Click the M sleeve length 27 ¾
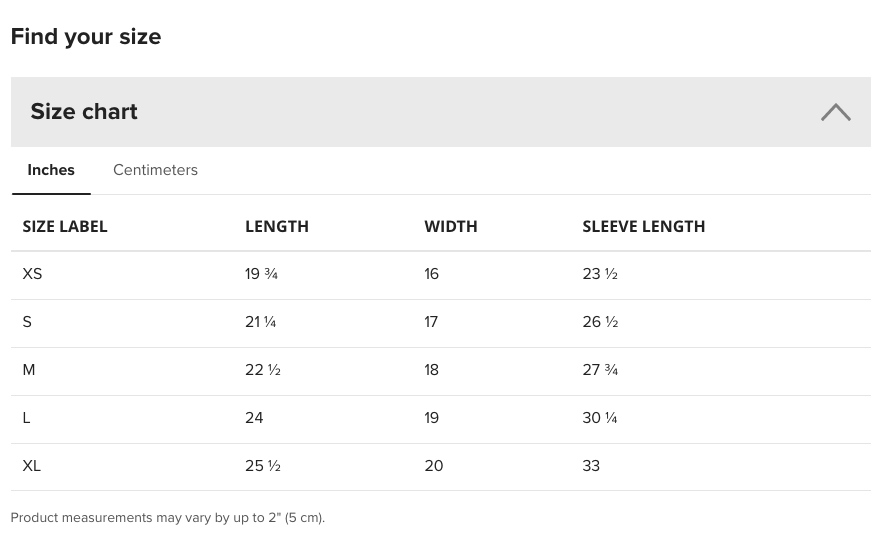Screen dimensions: 887x549 point(600,370)
